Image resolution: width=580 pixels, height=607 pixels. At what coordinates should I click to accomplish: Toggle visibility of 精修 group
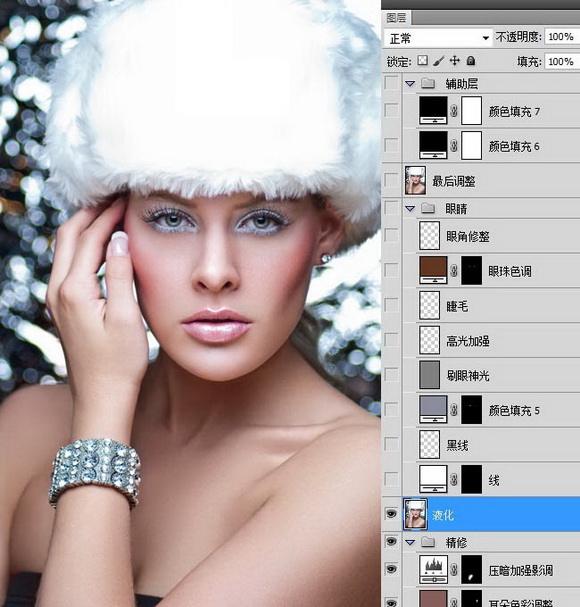(391, 542)
